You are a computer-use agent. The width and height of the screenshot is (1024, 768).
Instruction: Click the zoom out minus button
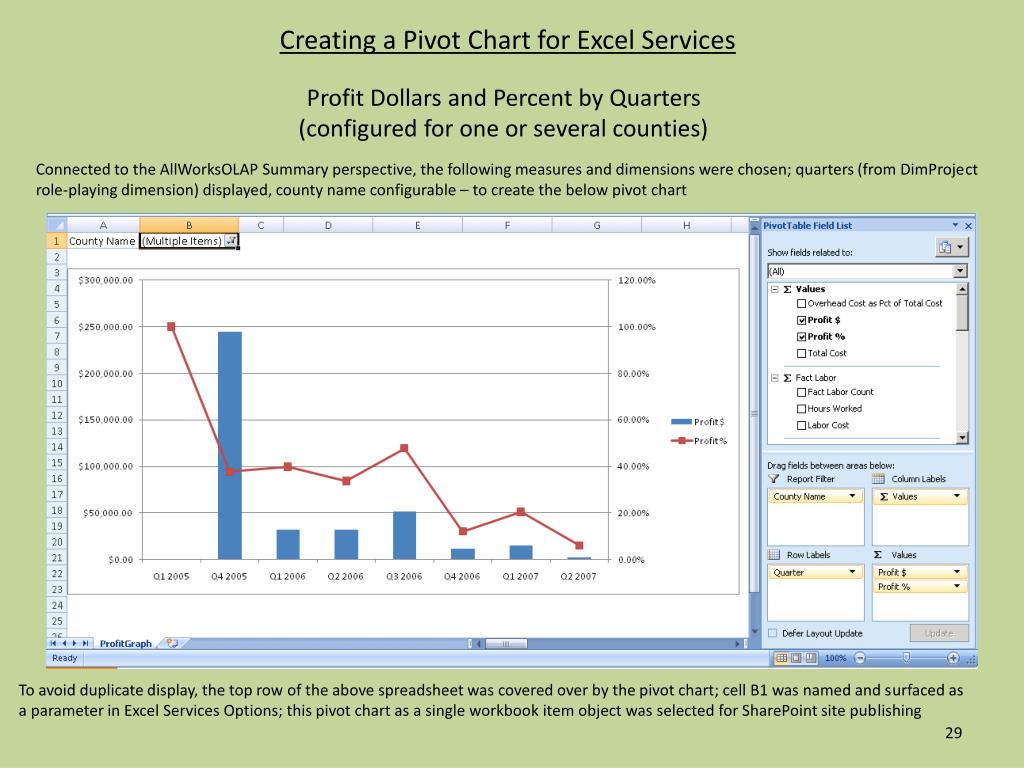[859, 658]
